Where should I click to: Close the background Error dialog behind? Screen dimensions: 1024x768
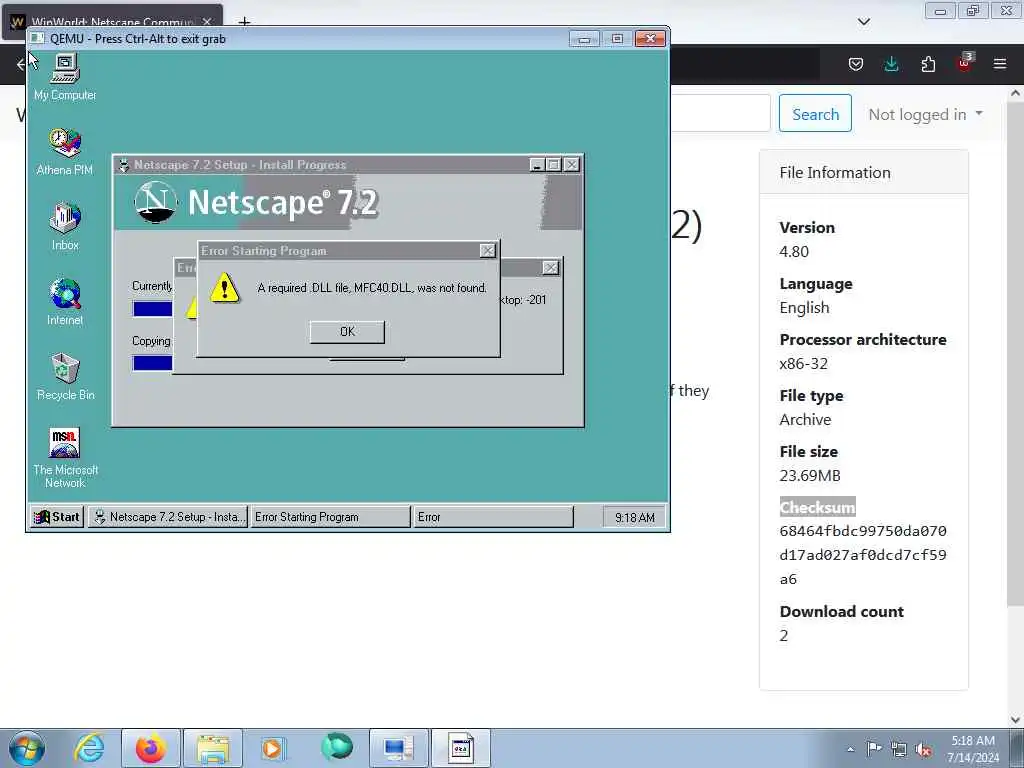click(551, 268)
